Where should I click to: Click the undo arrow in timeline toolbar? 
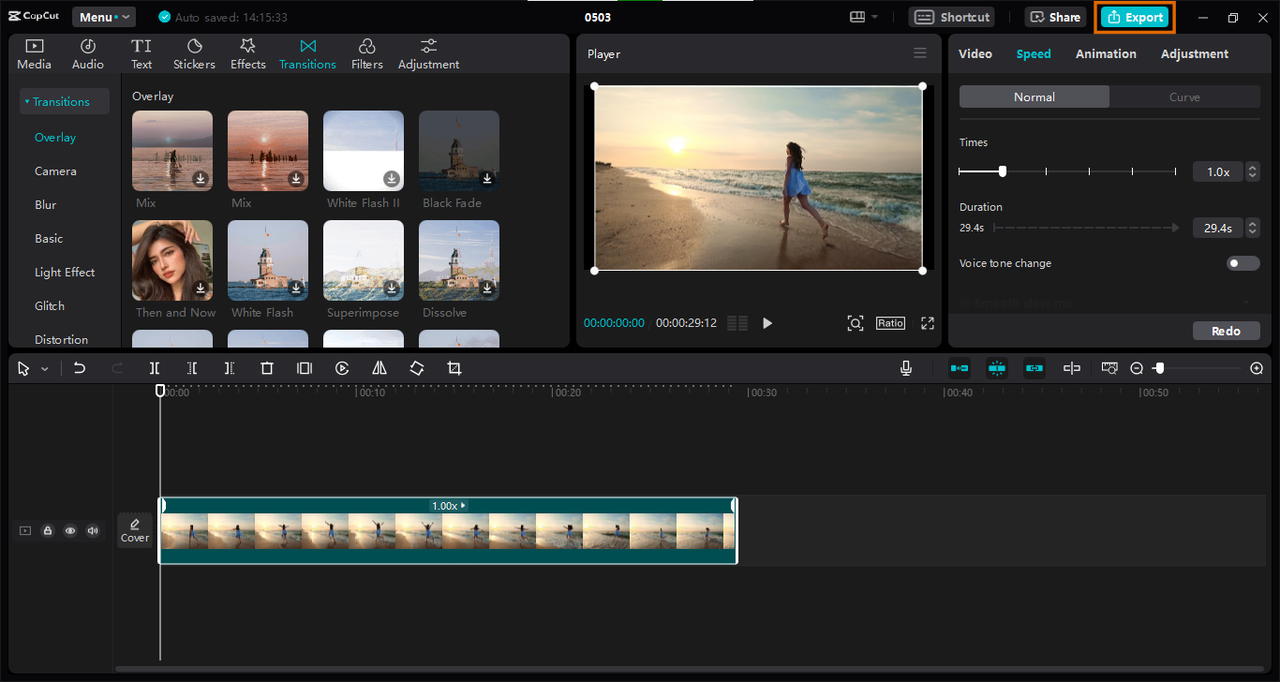tap(79, 368)
